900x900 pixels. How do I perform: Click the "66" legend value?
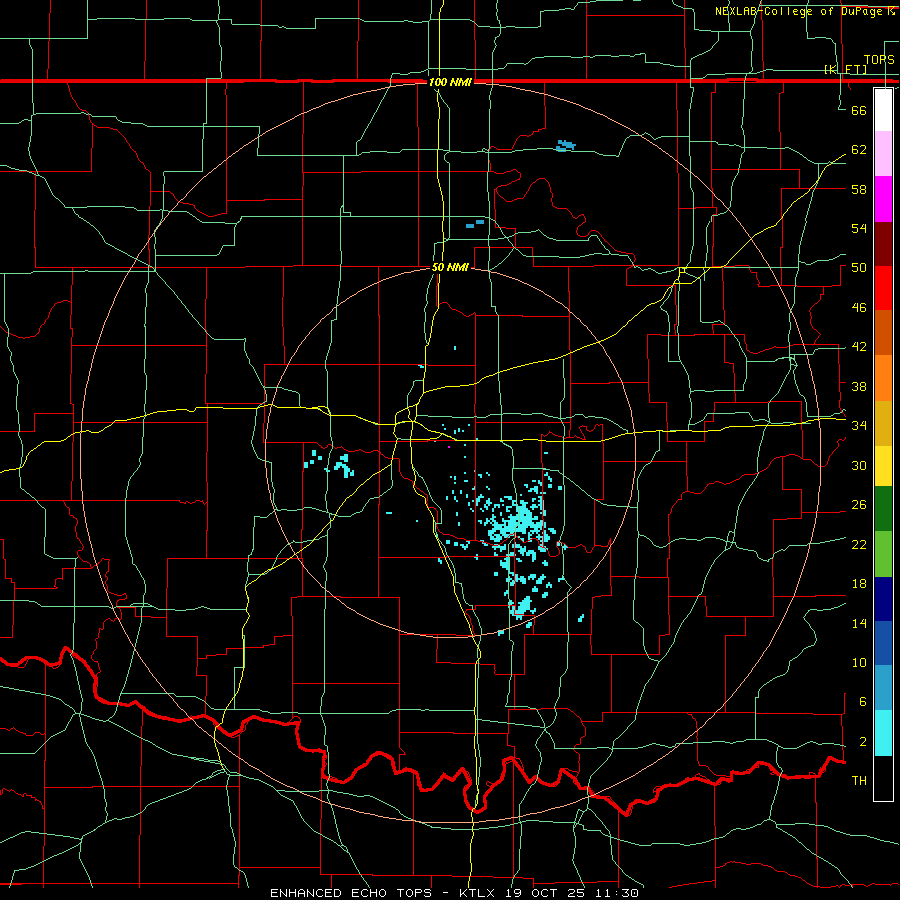(859, 110)
